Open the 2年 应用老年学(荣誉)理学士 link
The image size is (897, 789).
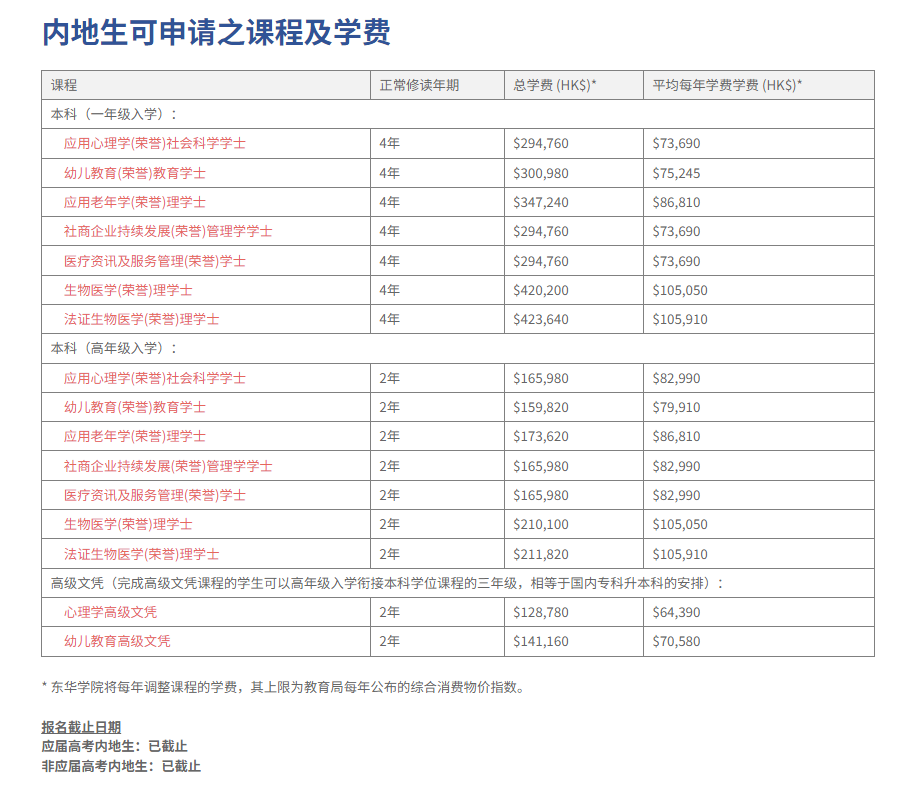point(134,437)
